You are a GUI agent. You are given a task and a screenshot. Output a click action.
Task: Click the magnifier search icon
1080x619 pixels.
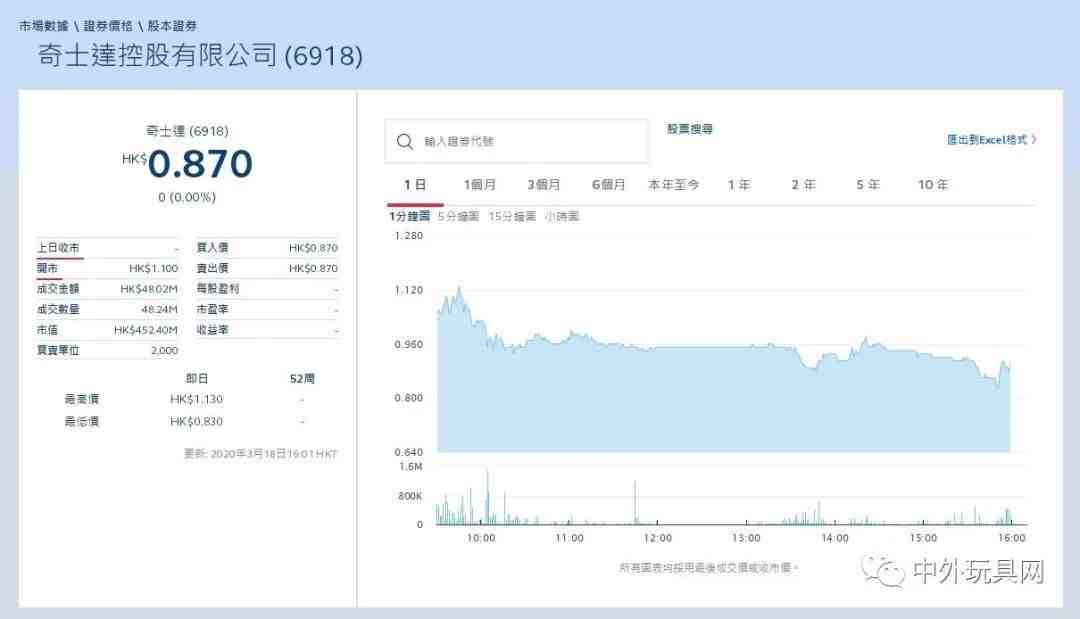pyautogui.click(x=405, y=141)
